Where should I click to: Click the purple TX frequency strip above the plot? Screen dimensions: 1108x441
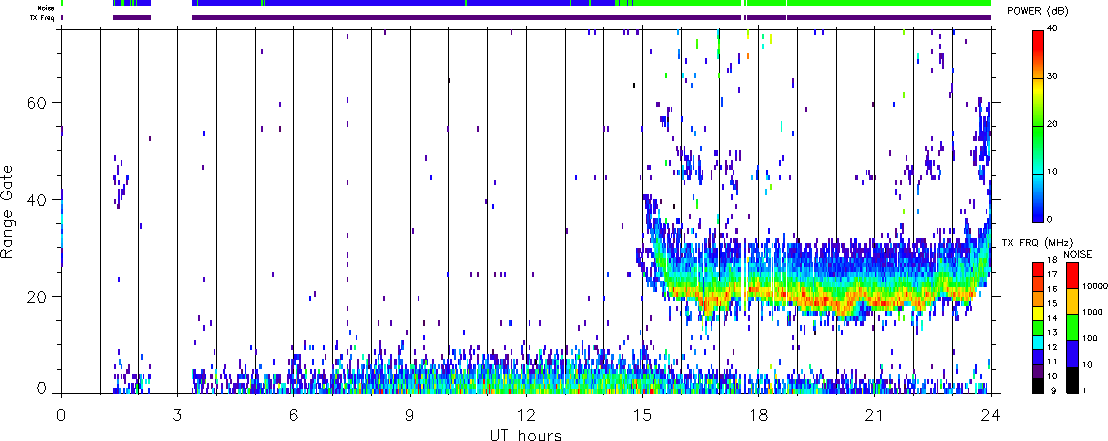591,17
